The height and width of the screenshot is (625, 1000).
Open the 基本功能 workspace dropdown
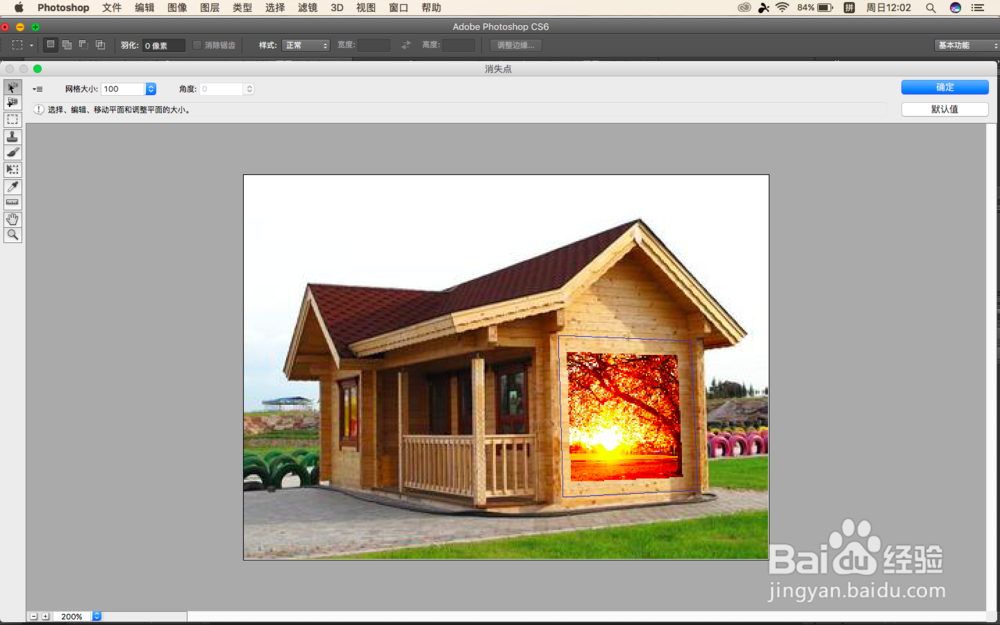click(x=966, y=45)
